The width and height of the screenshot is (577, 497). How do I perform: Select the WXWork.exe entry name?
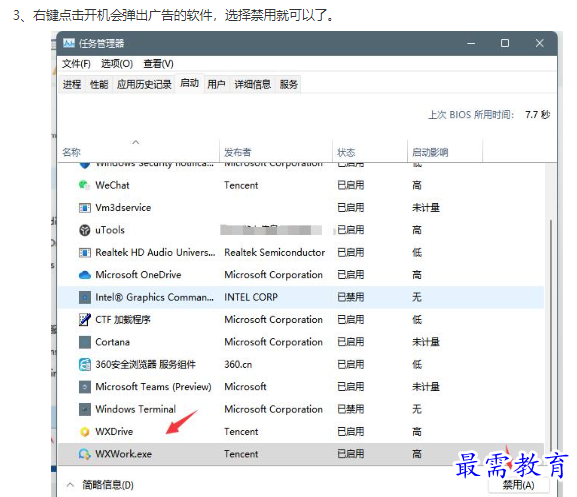(x=124, y=454)
